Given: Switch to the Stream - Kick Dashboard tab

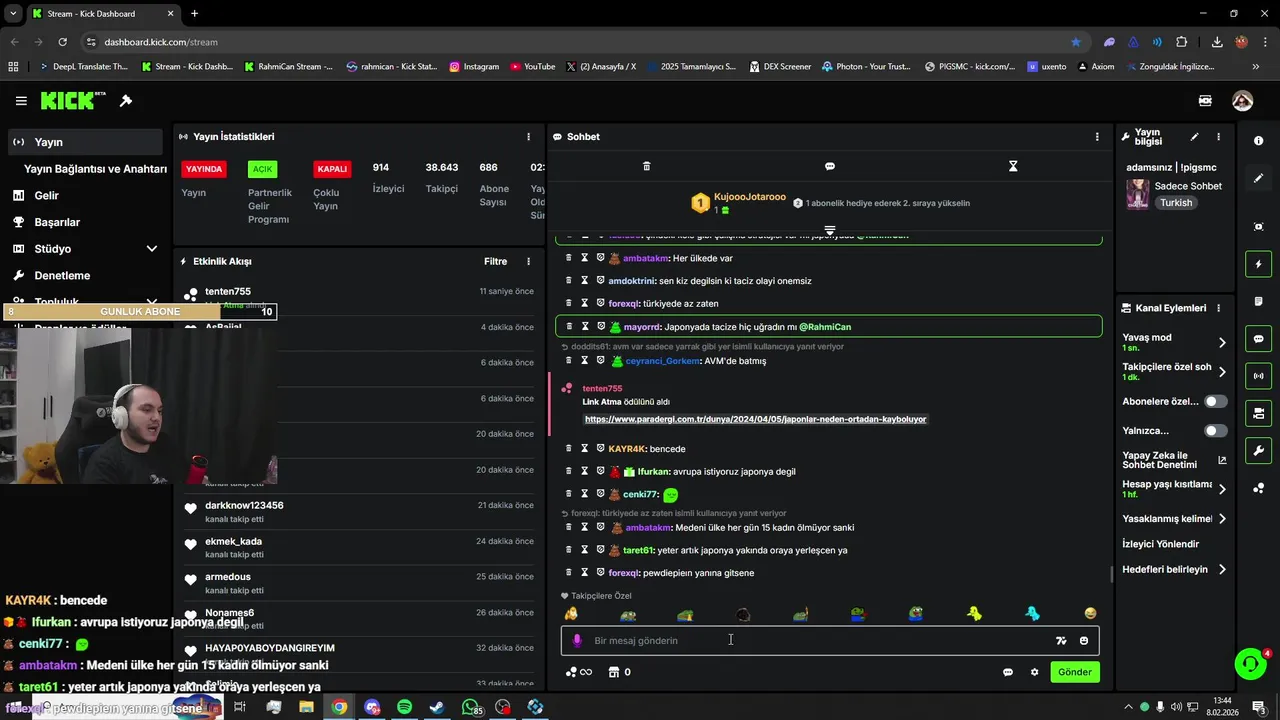Looking at the screenshot, I should [102, 14].
